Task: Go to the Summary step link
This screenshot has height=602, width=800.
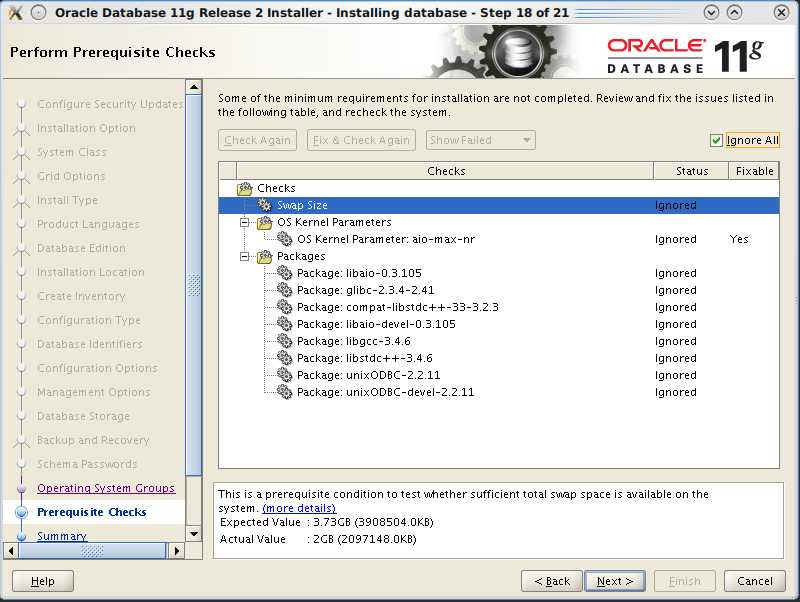Action: [62, 536]
